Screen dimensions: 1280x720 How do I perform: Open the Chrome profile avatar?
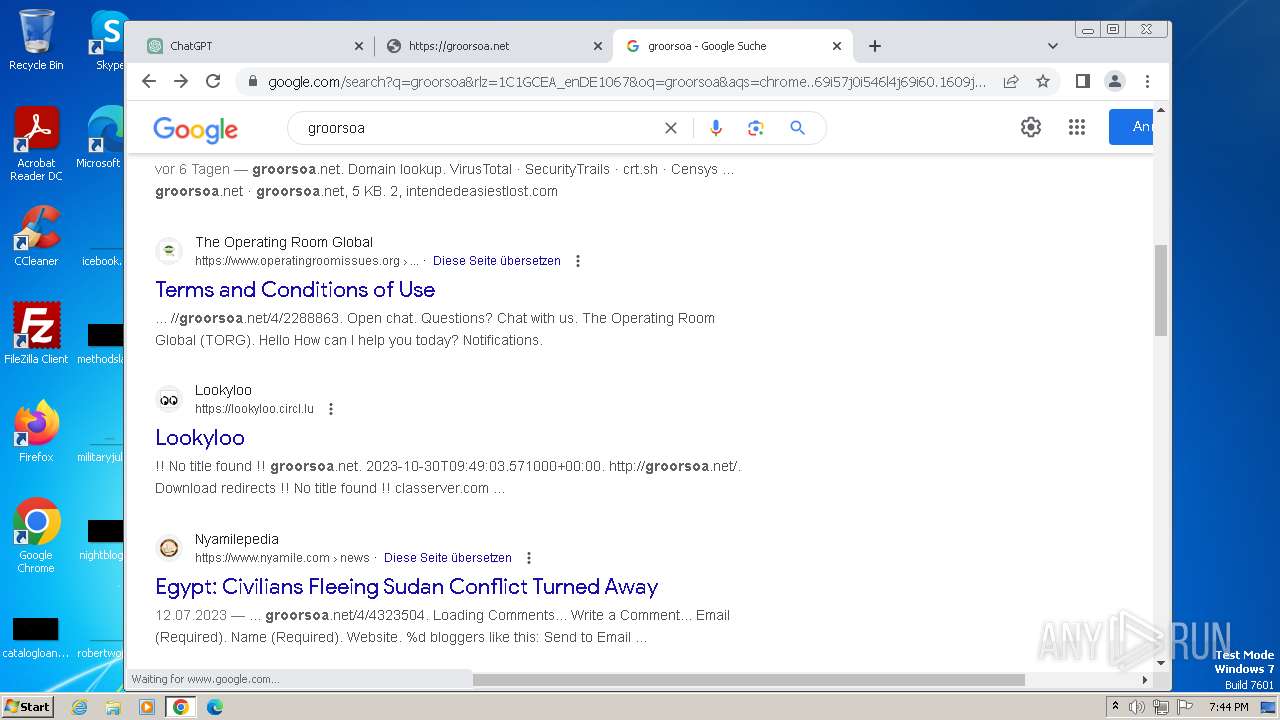[x=1115, y=81]
